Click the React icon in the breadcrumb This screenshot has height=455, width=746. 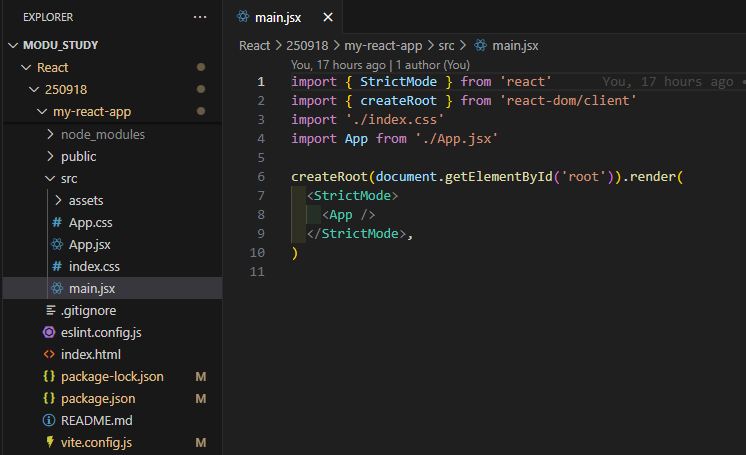tap(481, 45)
